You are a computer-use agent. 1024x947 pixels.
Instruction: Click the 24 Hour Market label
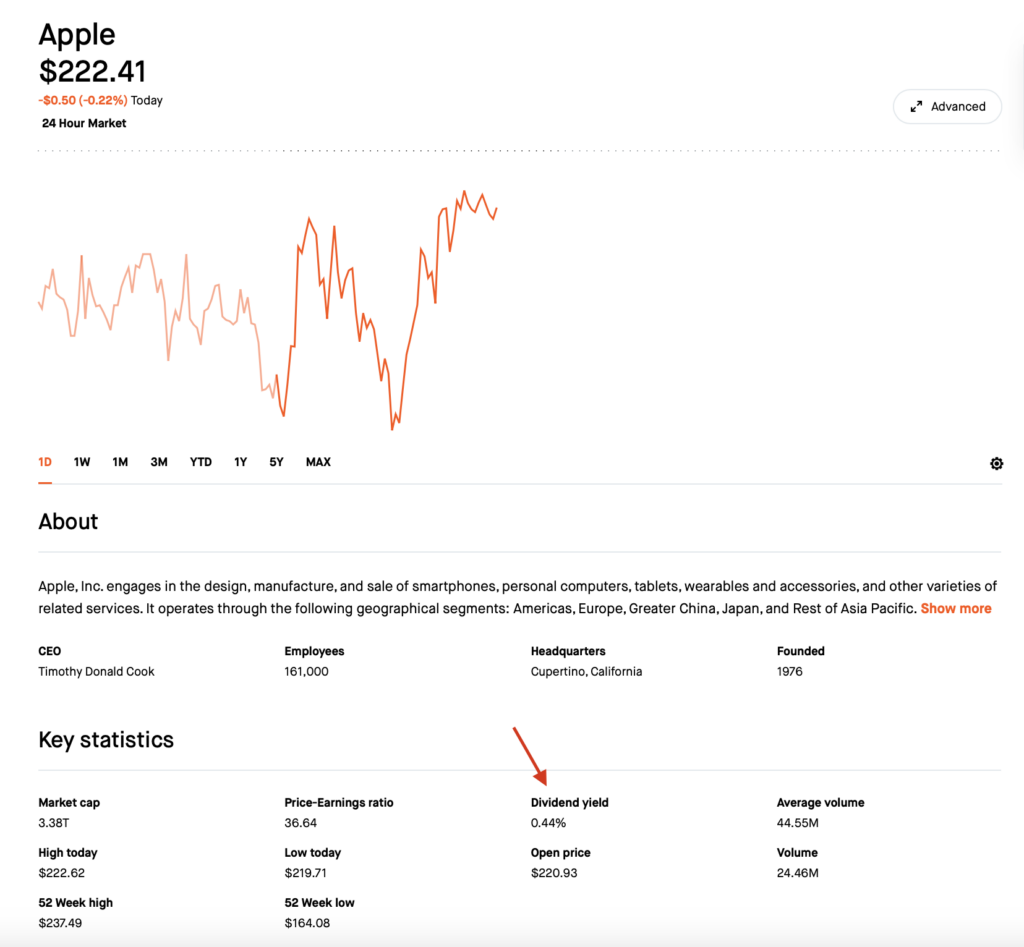(84, 123)
